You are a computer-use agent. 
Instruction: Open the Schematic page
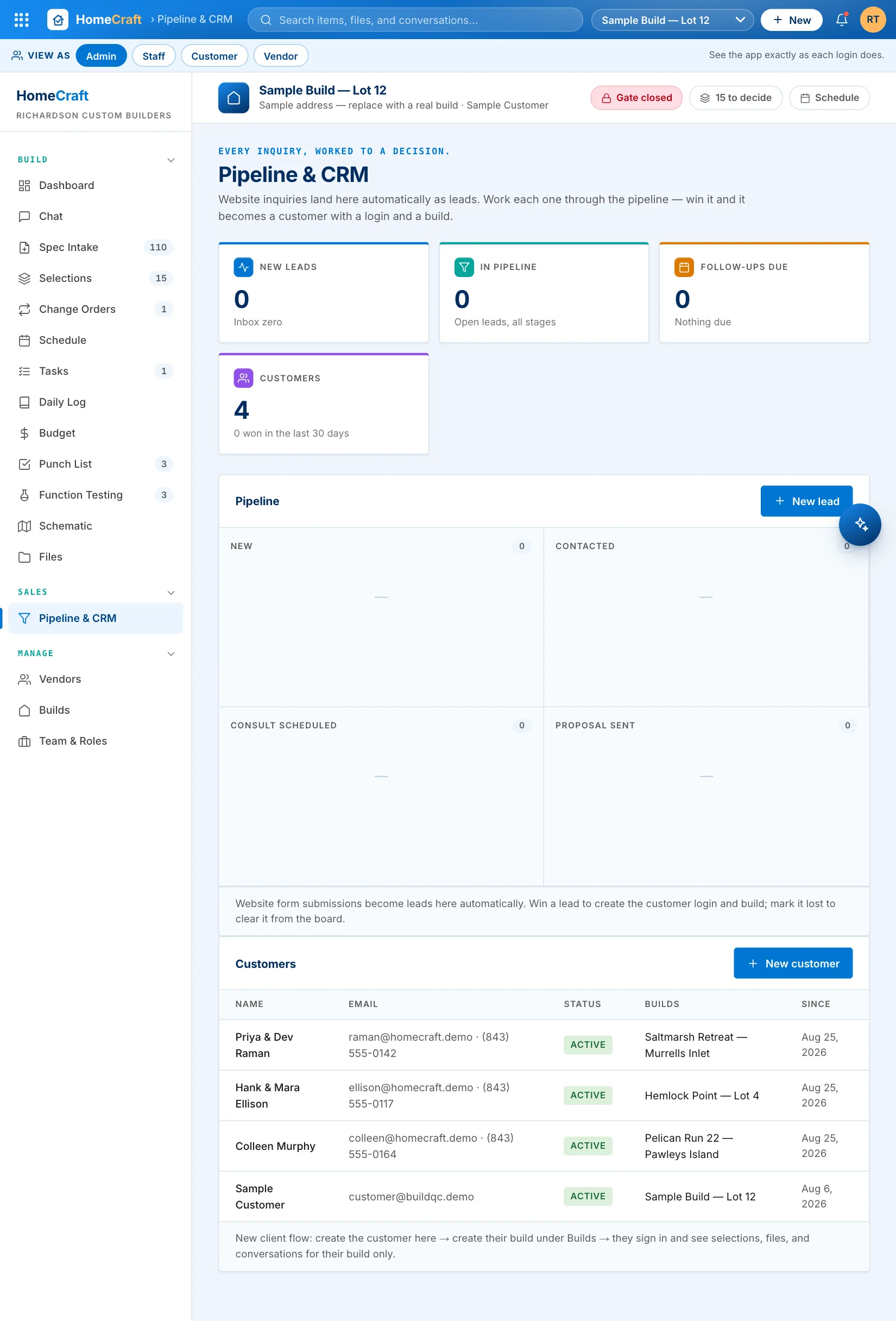pos(96,526)
